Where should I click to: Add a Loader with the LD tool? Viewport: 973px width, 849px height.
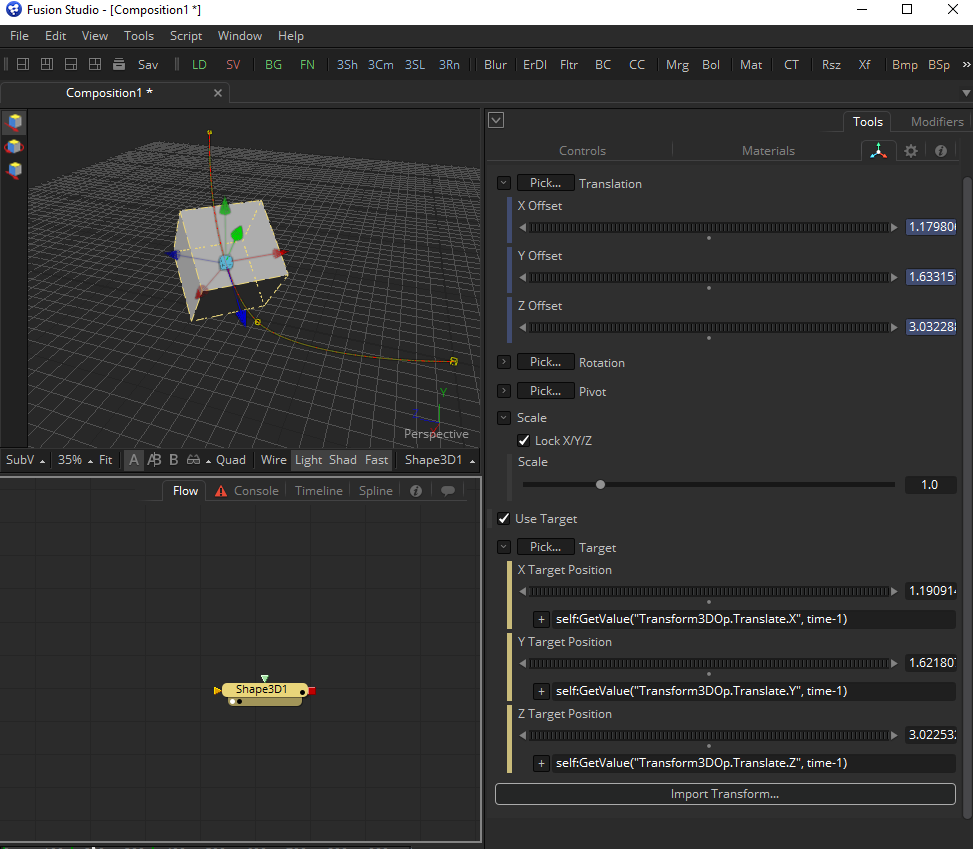coord(199,65)
